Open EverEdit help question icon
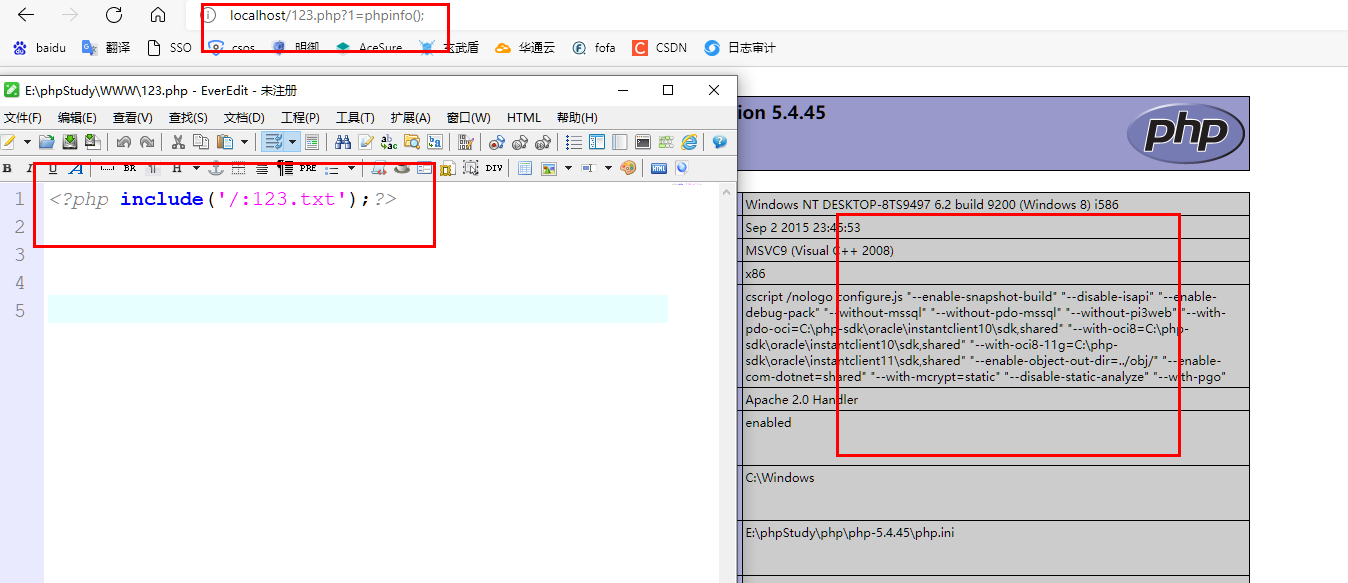Screen dimensions: 1348x583 pyautogui.click(x=719, y=142)
